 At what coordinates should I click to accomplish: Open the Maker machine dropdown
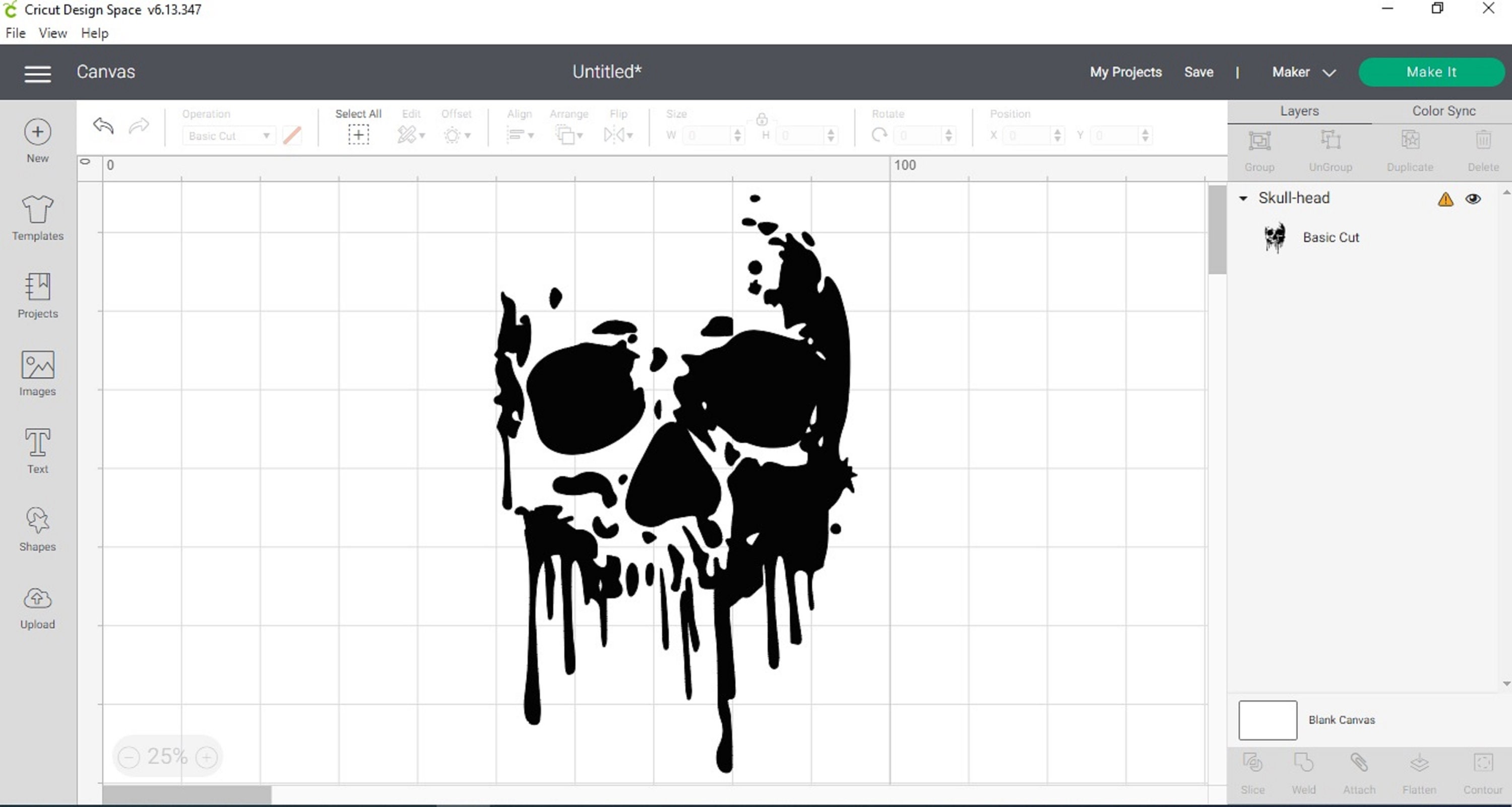point(1304,72)
